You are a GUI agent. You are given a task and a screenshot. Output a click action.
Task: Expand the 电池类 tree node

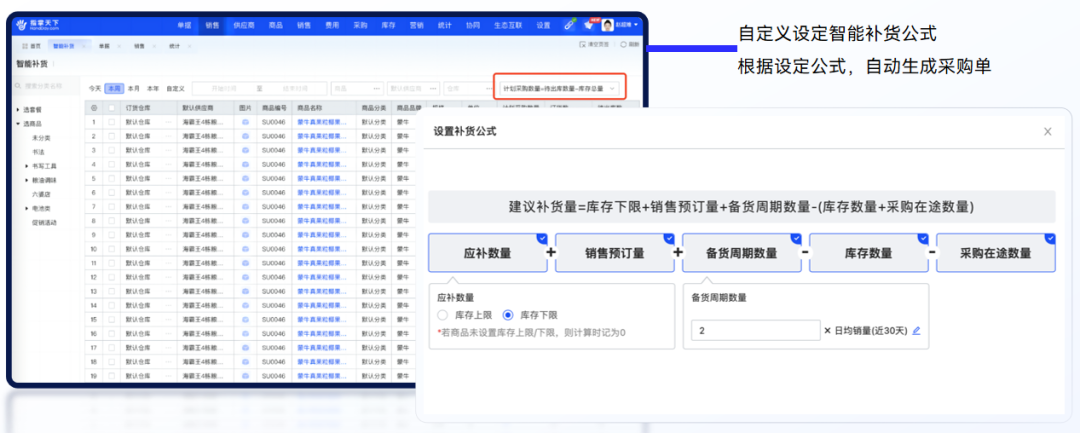(x=27, y=208)
